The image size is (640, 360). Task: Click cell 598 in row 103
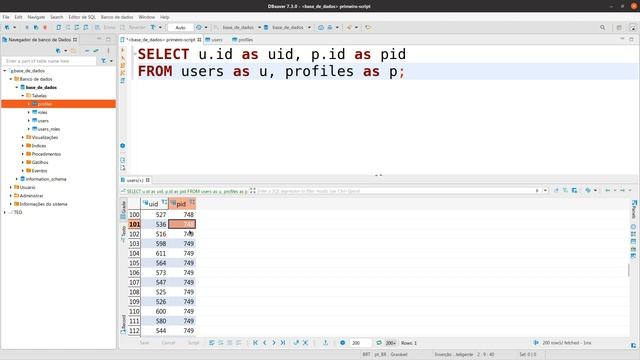pyautogui.click(x=155, y=244)
